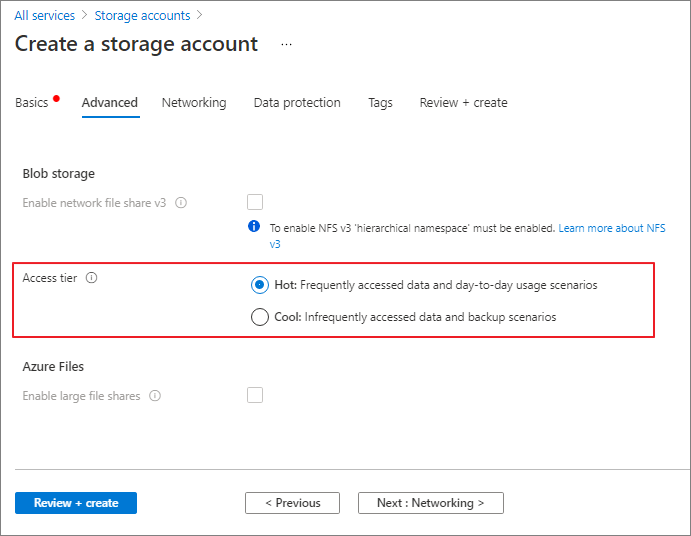Click the Previous button

click(292, 503)
